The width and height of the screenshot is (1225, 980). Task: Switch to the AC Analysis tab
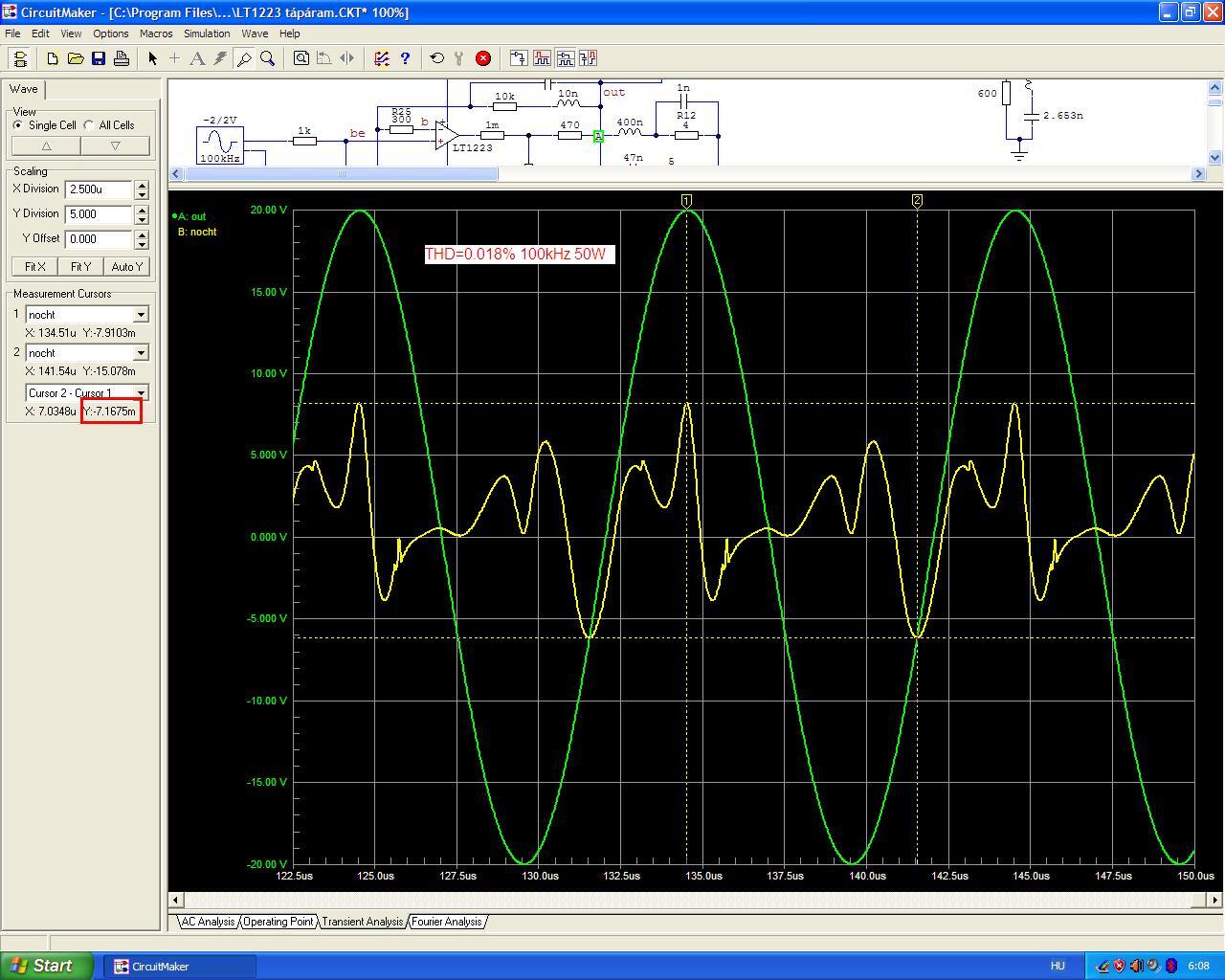(x=208, y=922)
